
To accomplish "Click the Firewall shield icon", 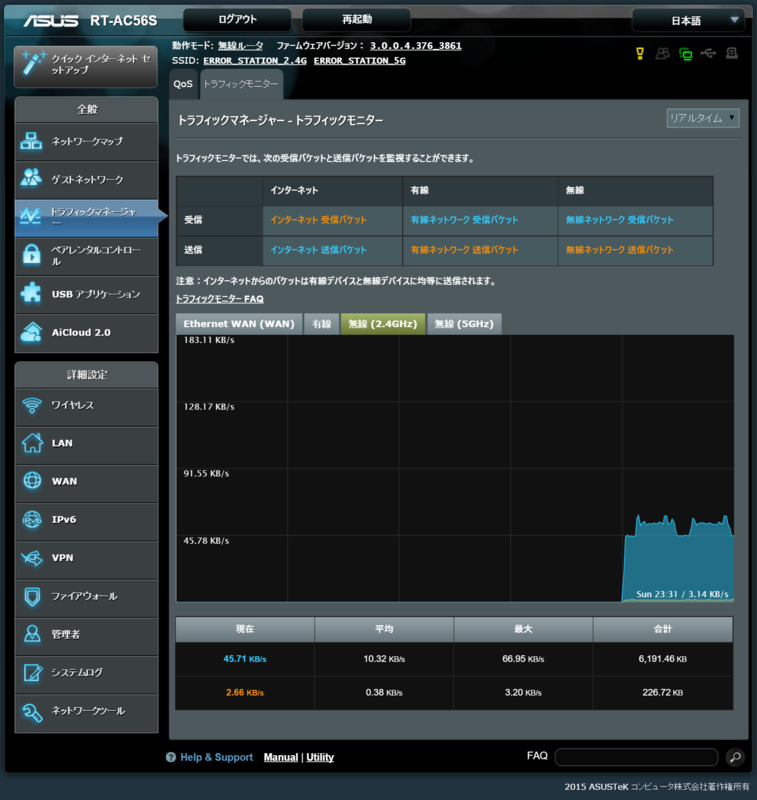I will click(x=32, y=596).
